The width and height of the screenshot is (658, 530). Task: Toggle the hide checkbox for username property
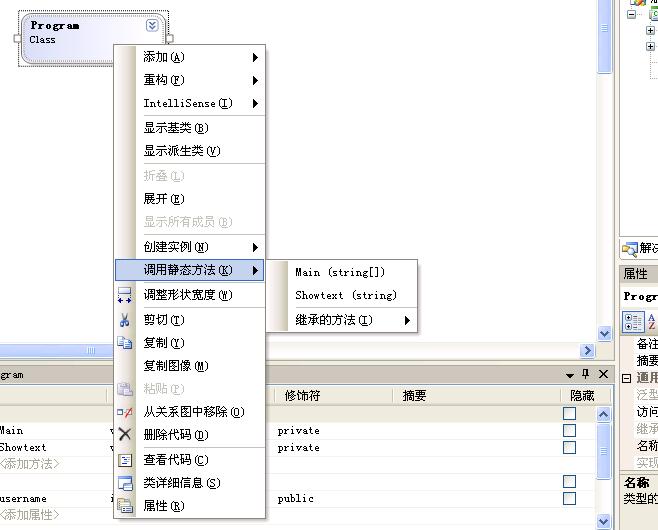[569, 498]
